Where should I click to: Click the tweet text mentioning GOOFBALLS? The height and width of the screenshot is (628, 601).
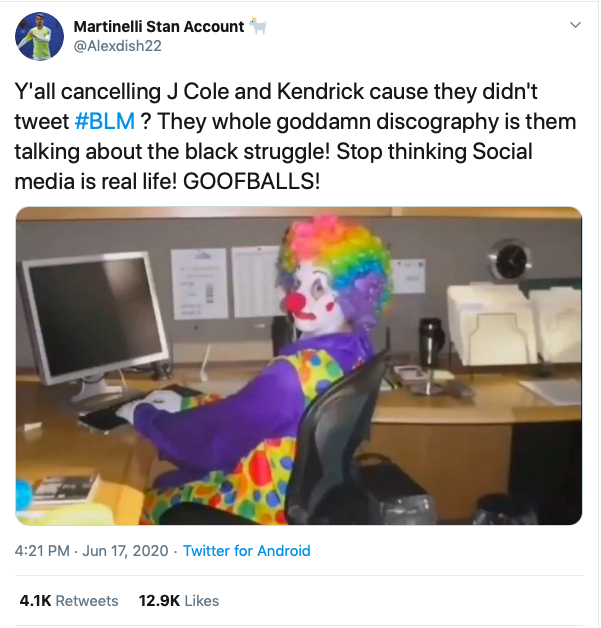pos(295,136)
